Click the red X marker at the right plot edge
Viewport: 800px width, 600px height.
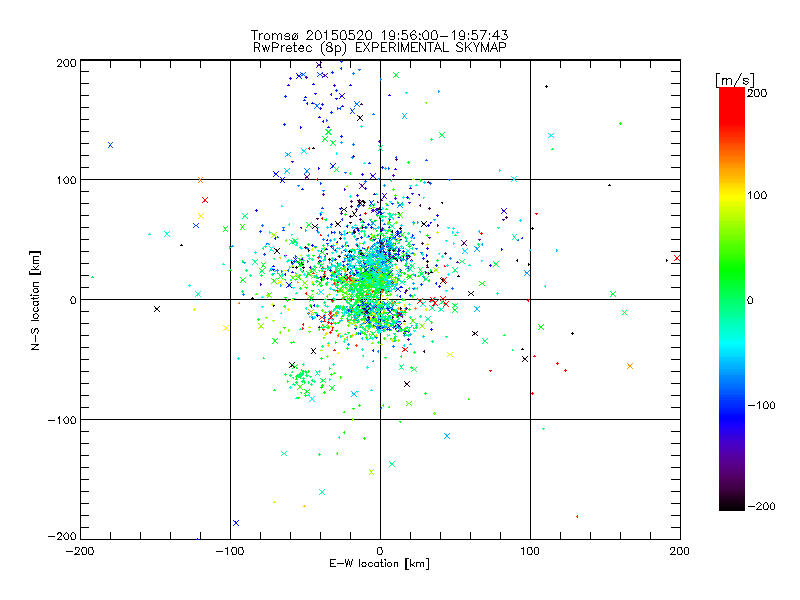coord(677,258)
